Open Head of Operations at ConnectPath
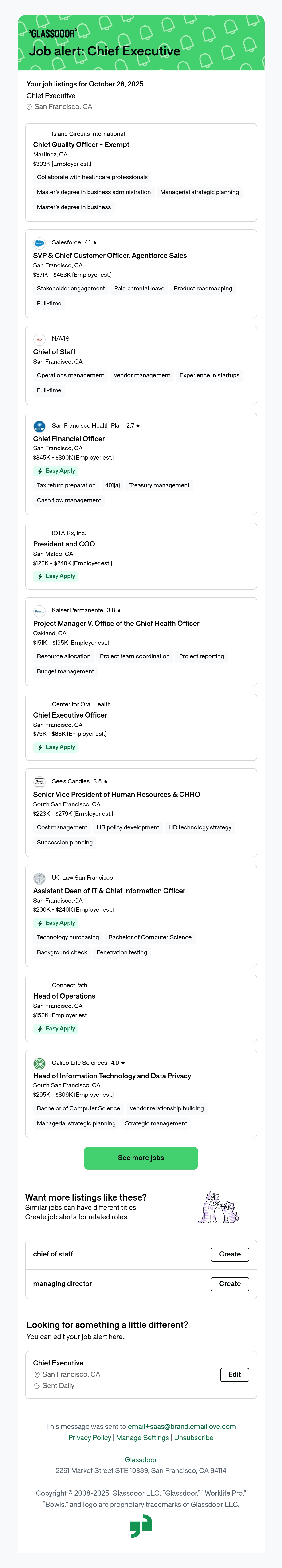282x1568 pixels. coord(64,996)
